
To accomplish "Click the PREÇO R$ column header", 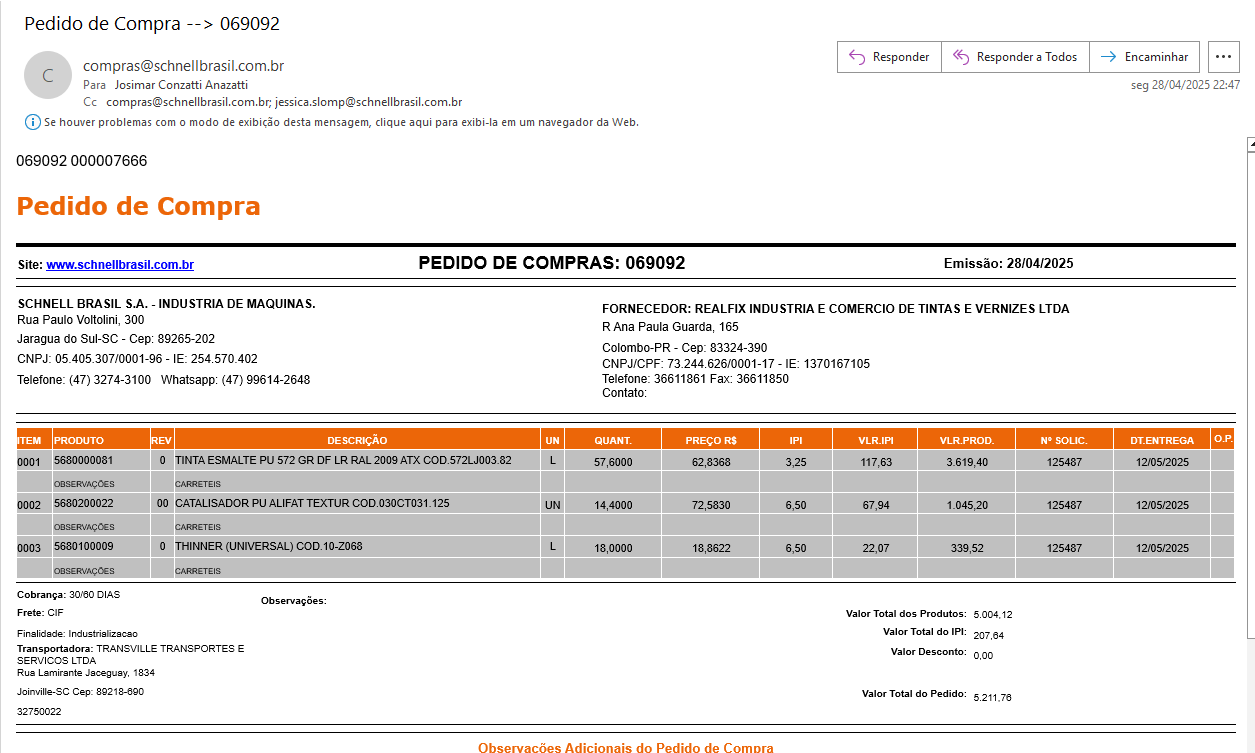I will pos(711,440).
